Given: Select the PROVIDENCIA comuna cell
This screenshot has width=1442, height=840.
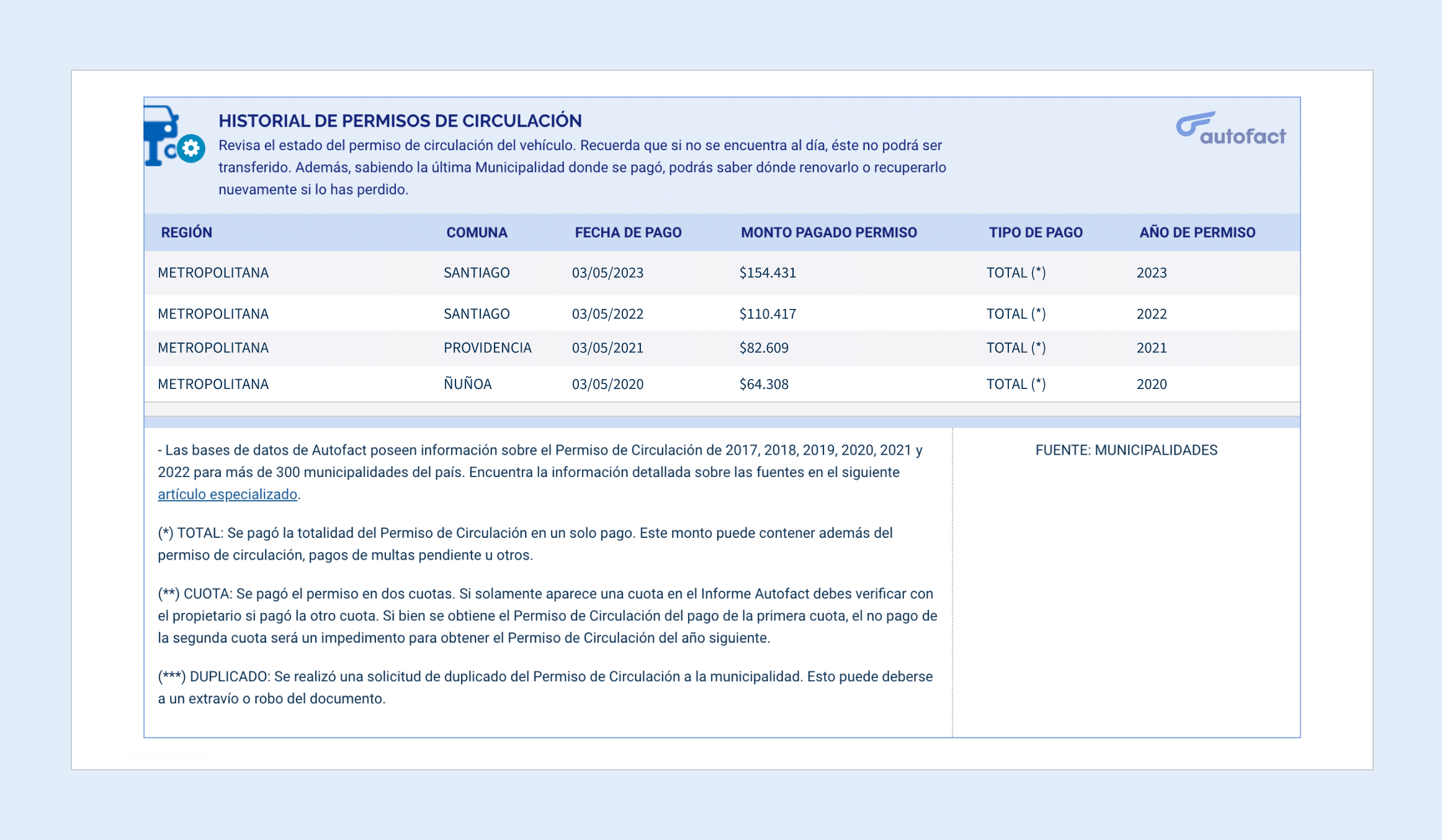Looking at the screenshot, I should pyautogui.click(x=487, y=348).
